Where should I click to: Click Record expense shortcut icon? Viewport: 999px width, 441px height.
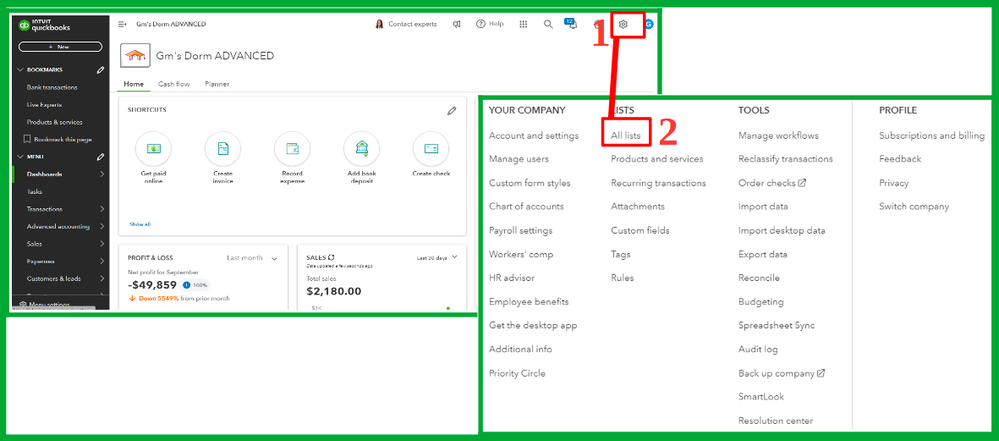(x=292, y=149)
